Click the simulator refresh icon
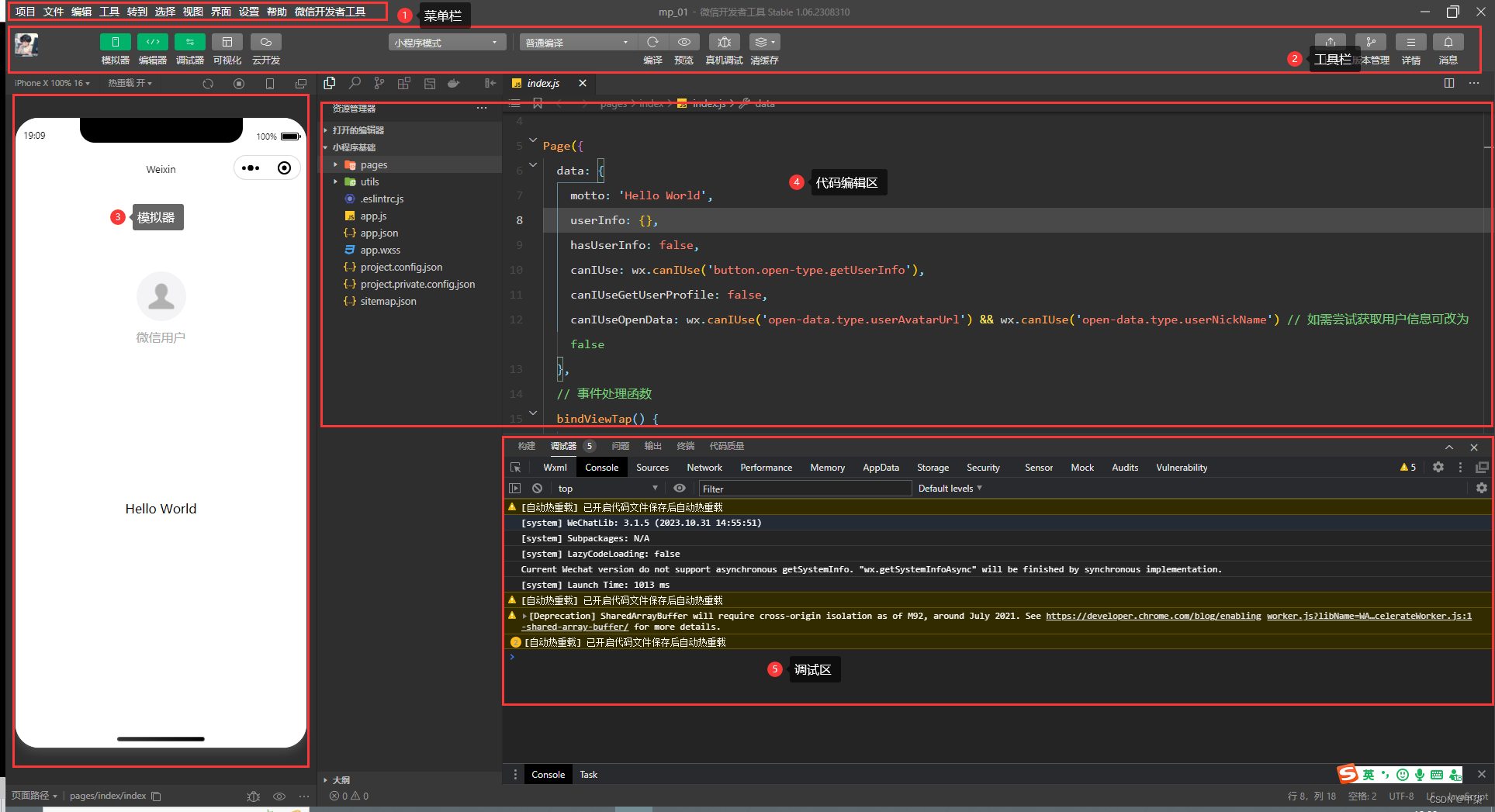The image size is (1495, 812). coord(208,84)
